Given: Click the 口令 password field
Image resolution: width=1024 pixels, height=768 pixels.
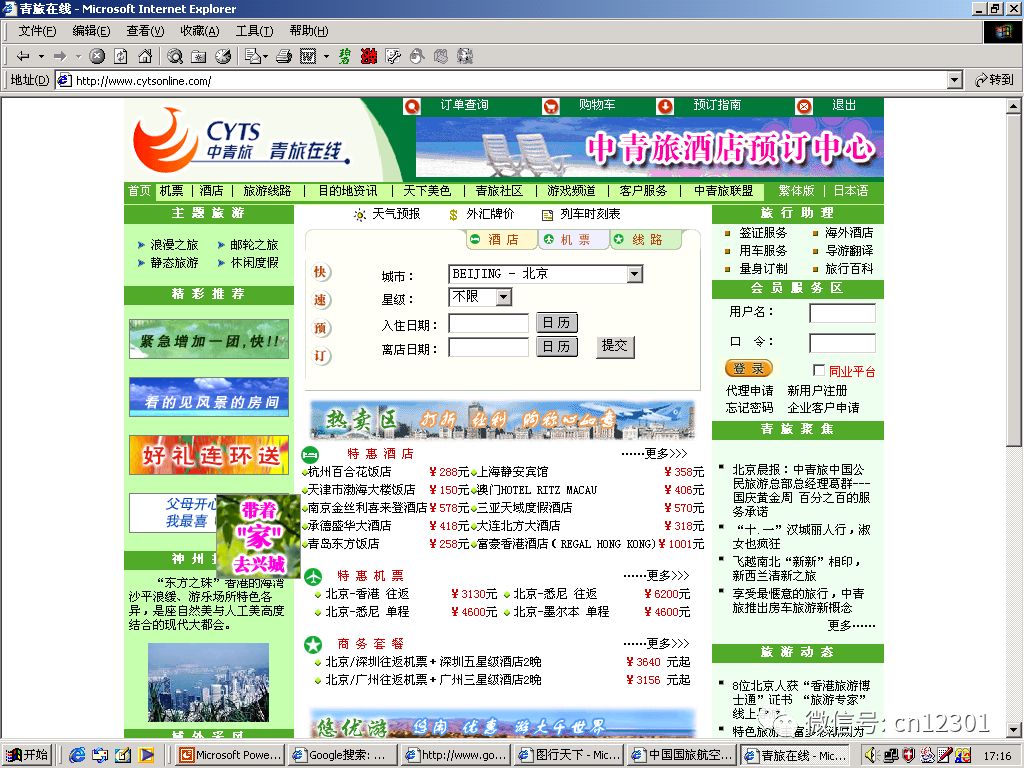Looking at the screenshot, I should (x=842, y=344).
